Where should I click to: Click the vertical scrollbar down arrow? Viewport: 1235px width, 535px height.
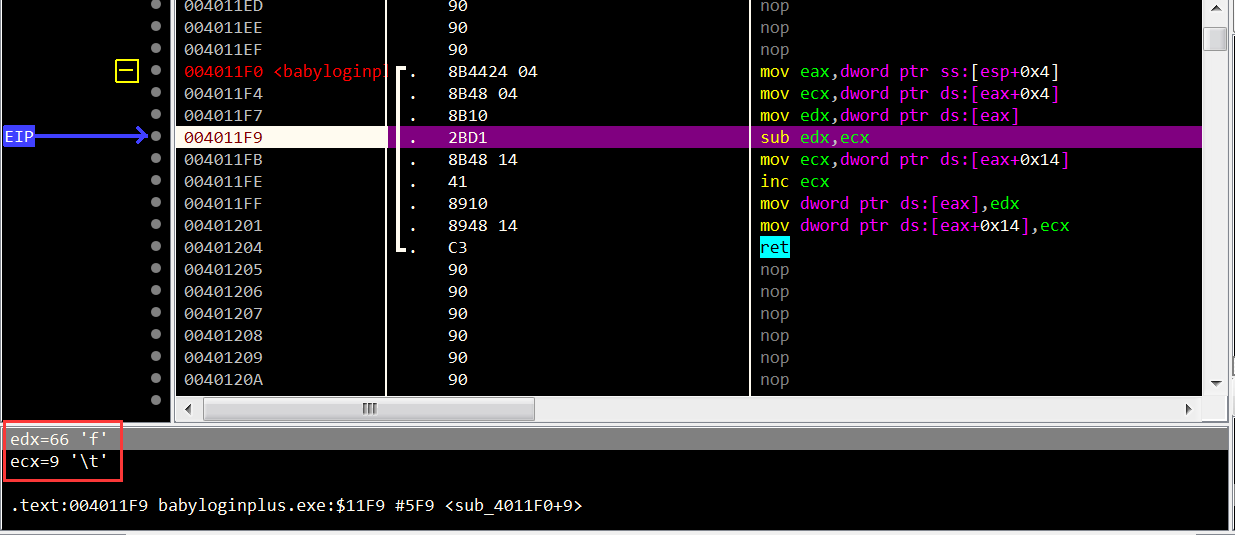click(x=1216, y=382)
